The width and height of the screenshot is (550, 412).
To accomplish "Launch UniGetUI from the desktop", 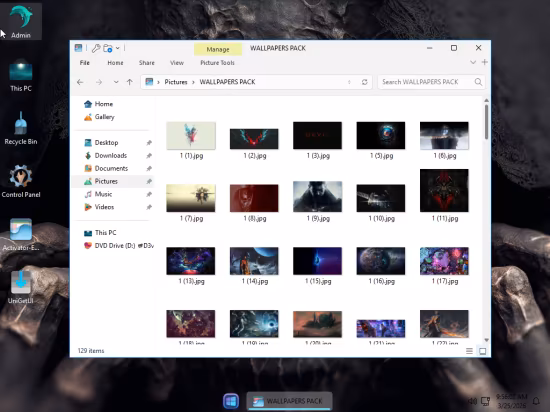I will point(21,288).
